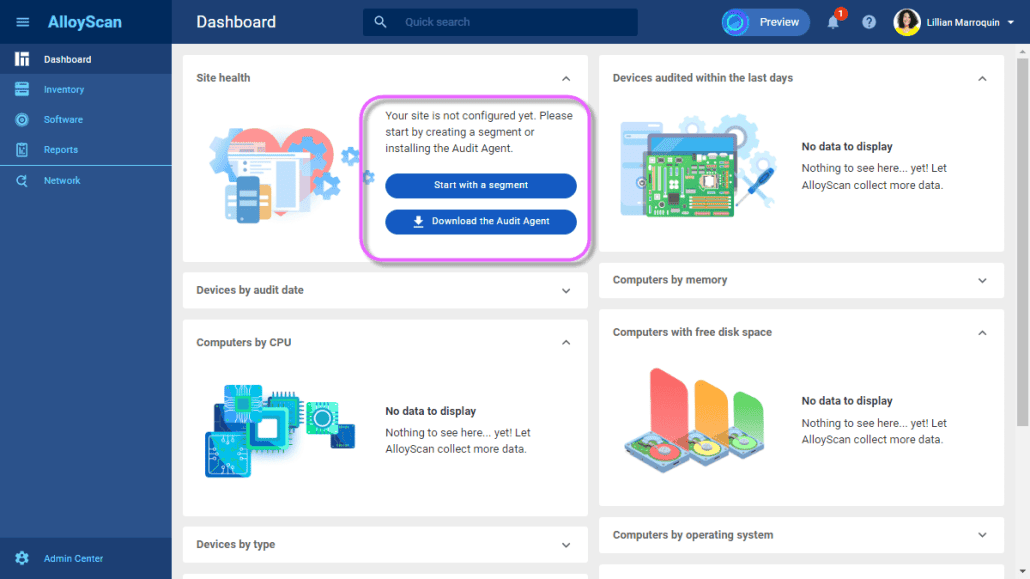Go to Inventory menu item
1030x579 pixels.
point(86,89)
